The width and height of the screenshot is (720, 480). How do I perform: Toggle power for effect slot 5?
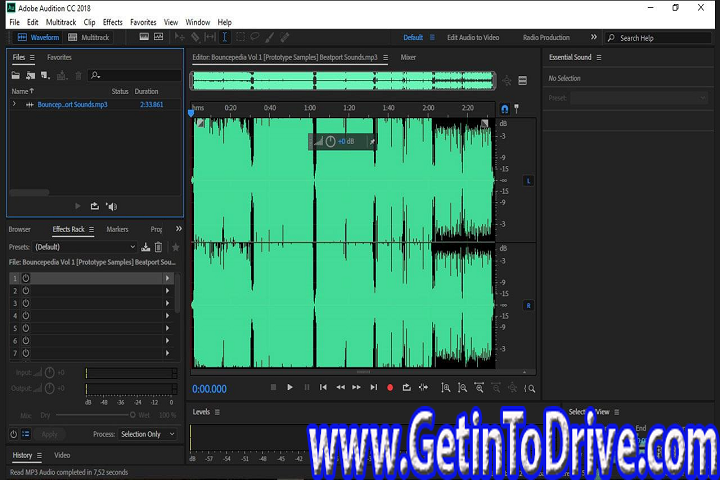tap(26, 328)
